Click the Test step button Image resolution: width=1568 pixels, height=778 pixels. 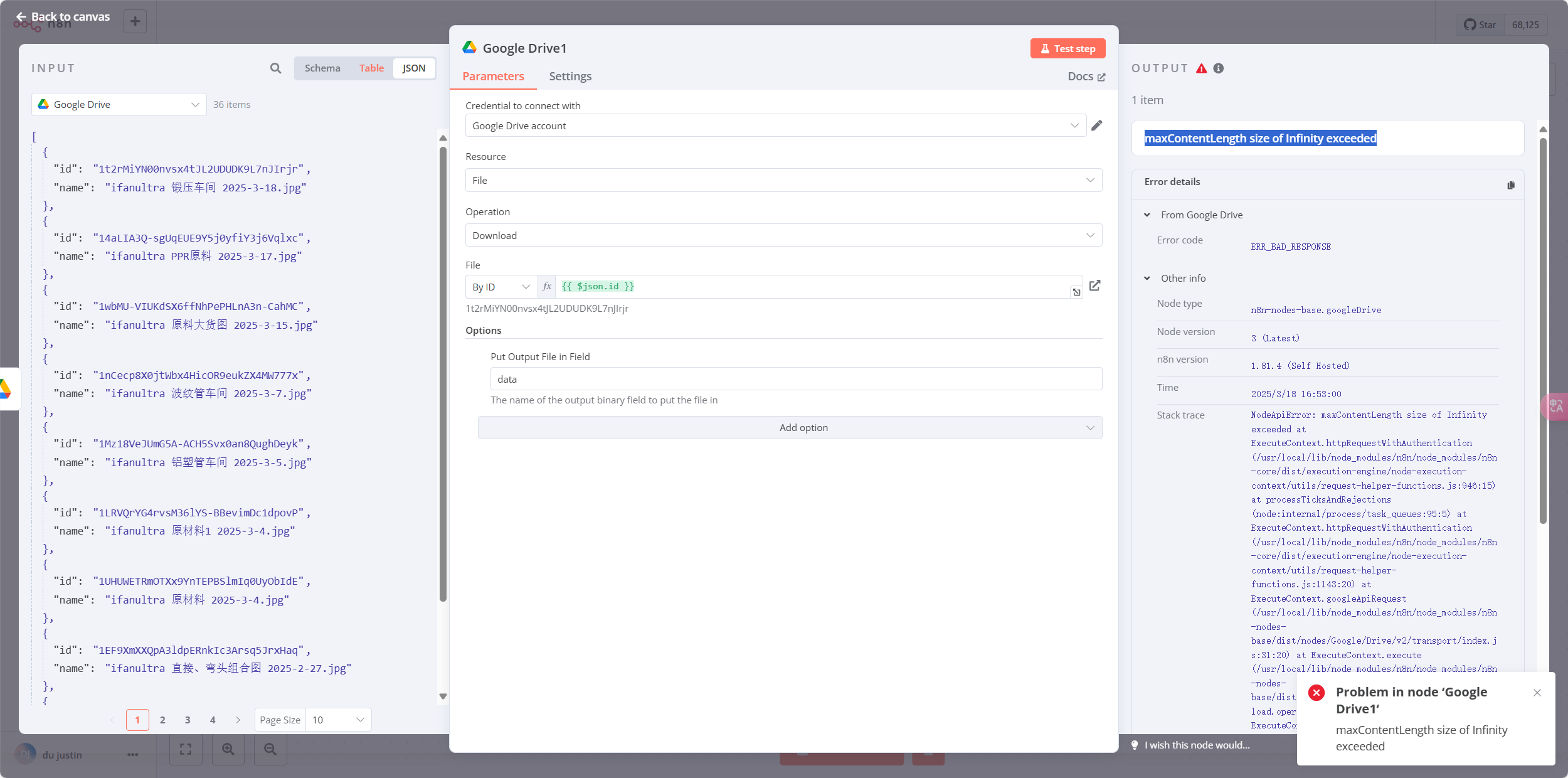1067,48
